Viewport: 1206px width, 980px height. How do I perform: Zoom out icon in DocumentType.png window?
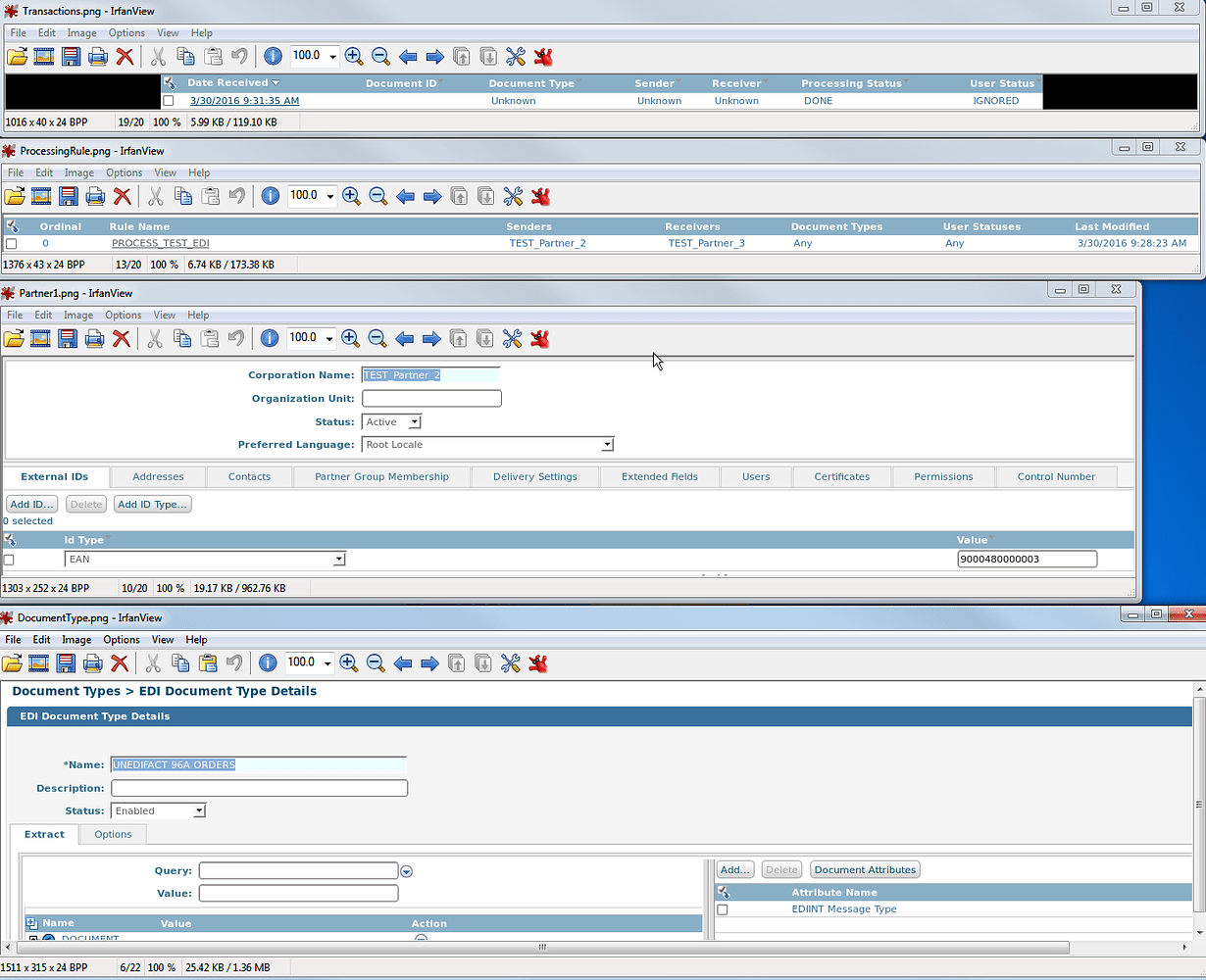tap(376, 663)
